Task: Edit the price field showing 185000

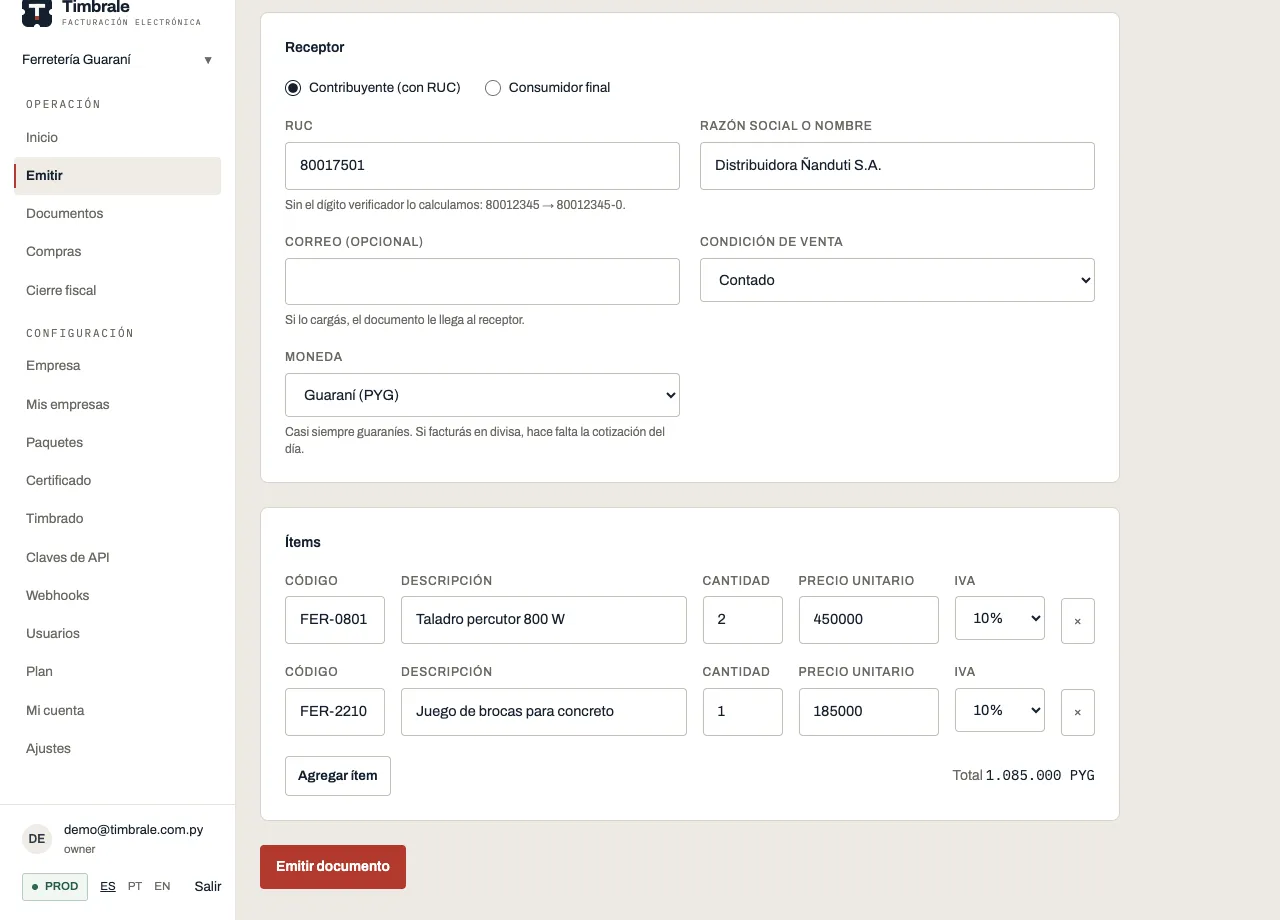Action: click(x=869, y=712)
